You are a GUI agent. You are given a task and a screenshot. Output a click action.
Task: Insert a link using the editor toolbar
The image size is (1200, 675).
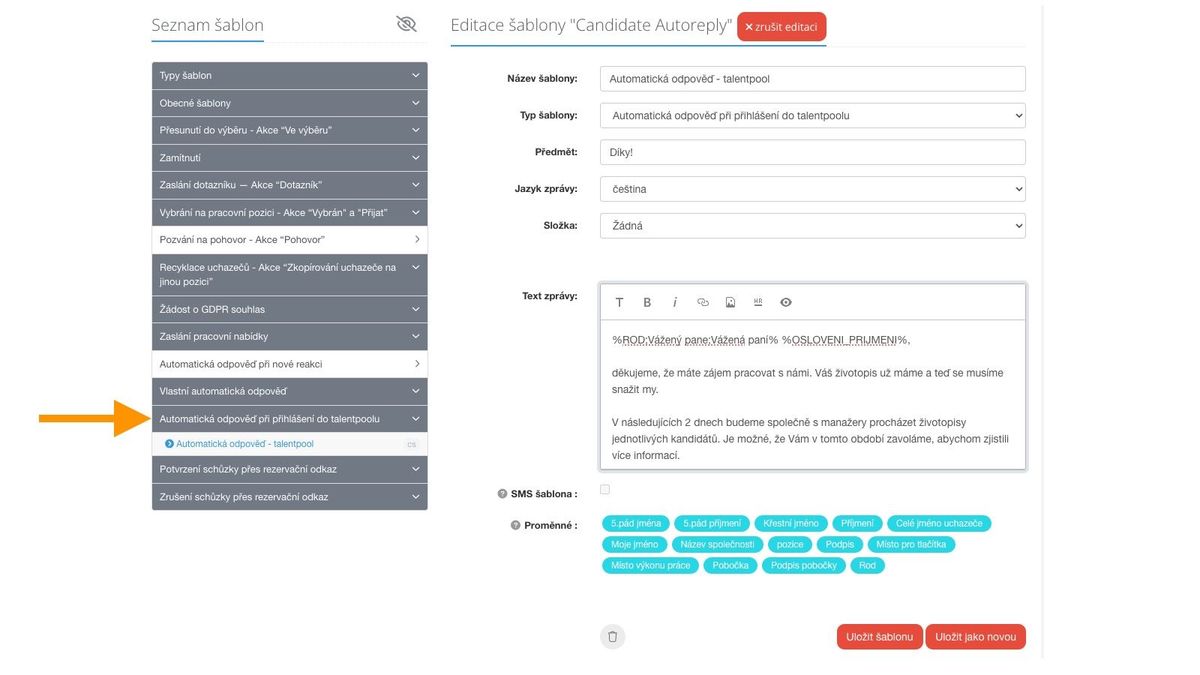[x=703, y=302]
